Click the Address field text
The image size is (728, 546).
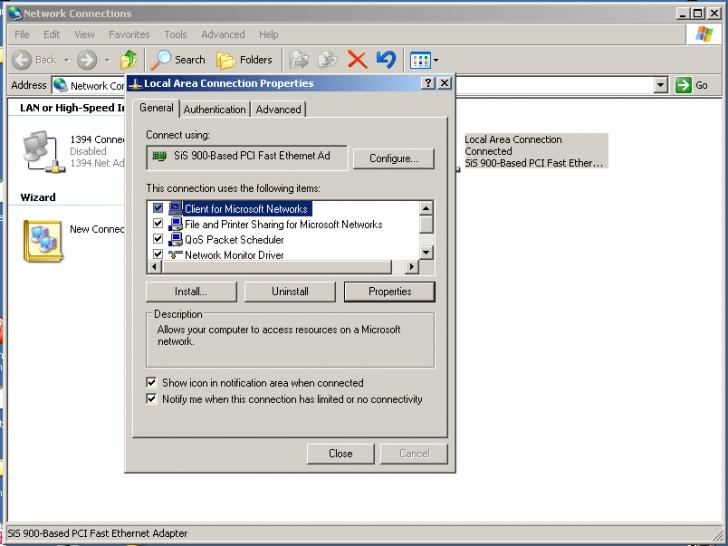(x=97, y=86)
